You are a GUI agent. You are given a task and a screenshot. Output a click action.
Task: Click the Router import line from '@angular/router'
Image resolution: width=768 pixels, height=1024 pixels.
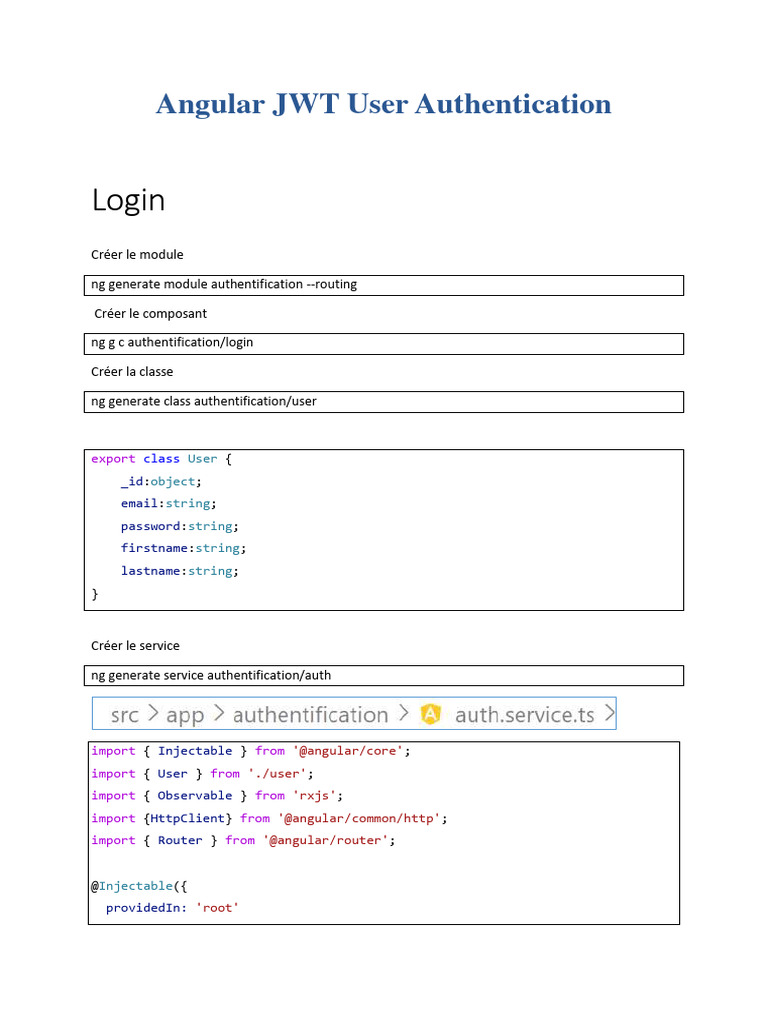244,840
